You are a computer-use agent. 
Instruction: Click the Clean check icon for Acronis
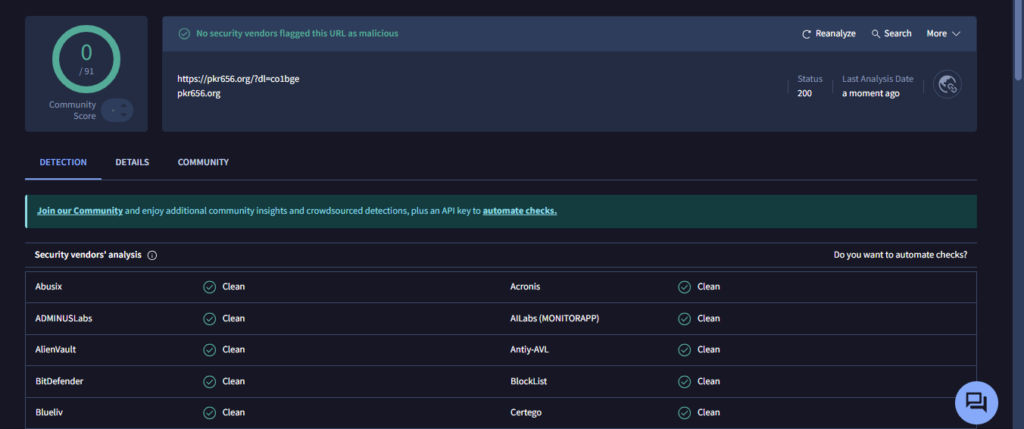click(x=684, y=287)
